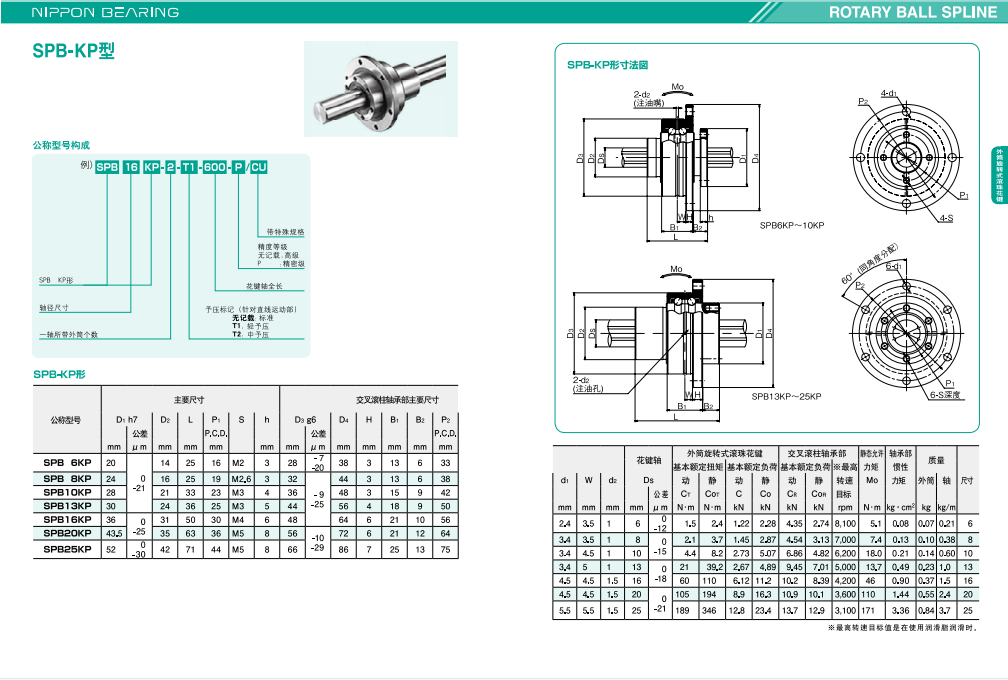This screenshot has width=1008, height=680.
Task: Click the 60° (同角度分配) angle label
Action: [869, 264]
